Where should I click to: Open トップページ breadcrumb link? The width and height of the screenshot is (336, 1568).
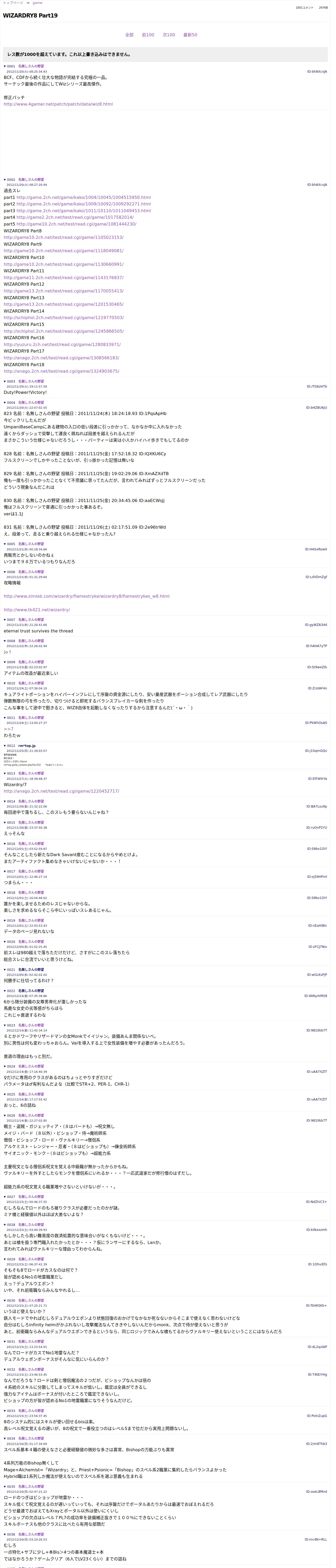(13, 3)
